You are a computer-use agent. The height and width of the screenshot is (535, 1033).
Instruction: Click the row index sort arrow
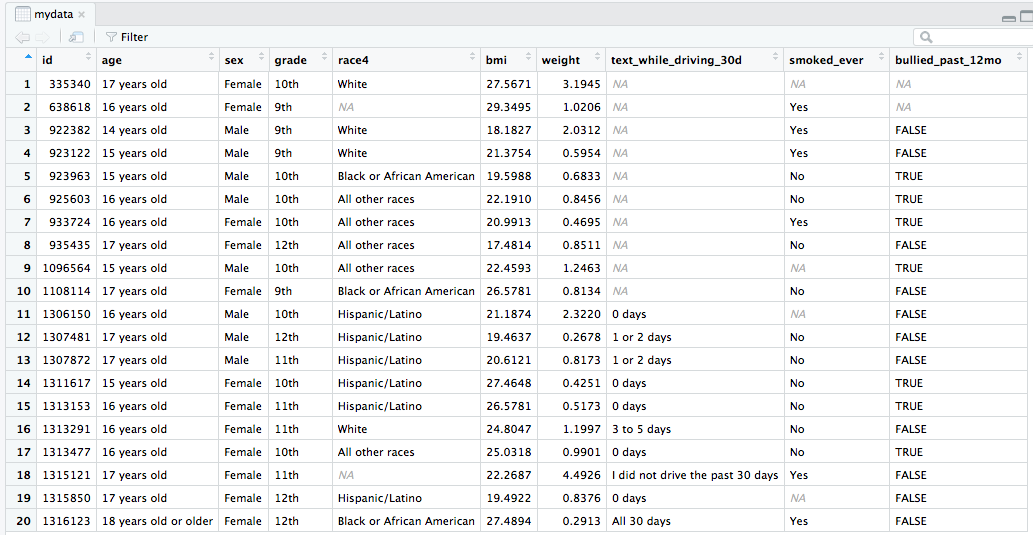27,58
